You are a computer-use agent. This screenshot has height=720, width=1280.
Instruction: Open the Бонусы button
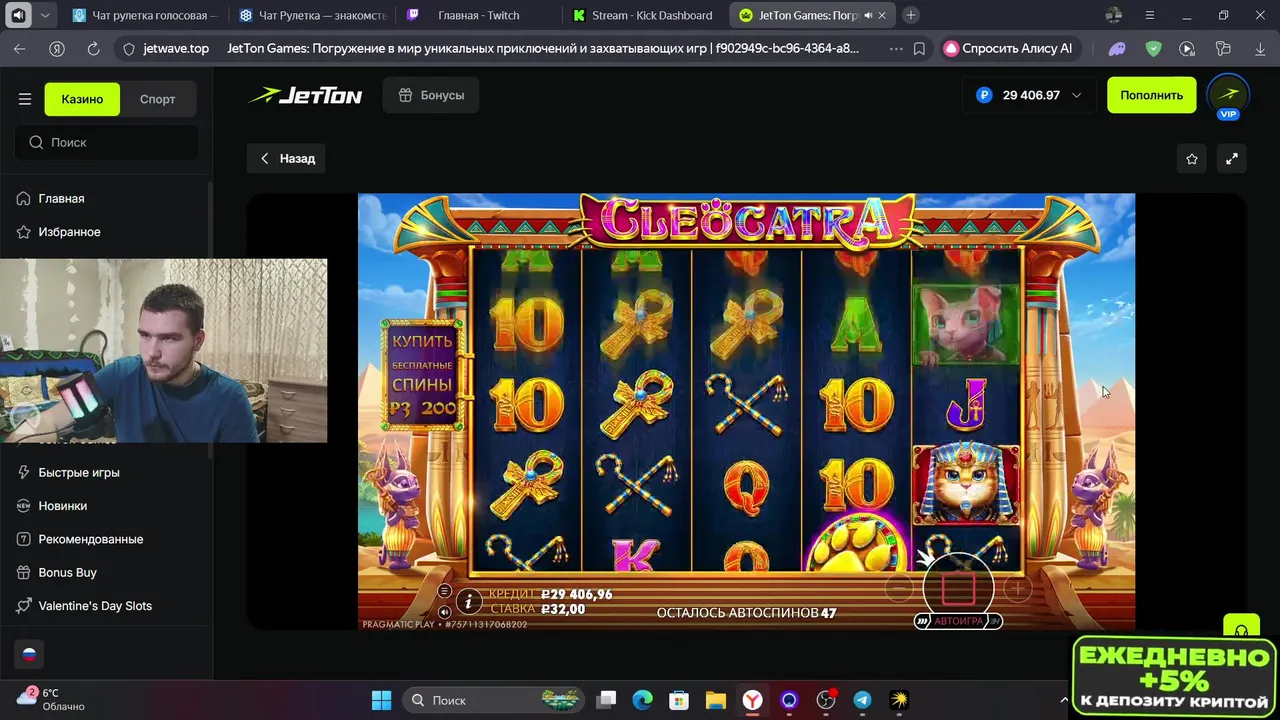(x=431, y=95)
